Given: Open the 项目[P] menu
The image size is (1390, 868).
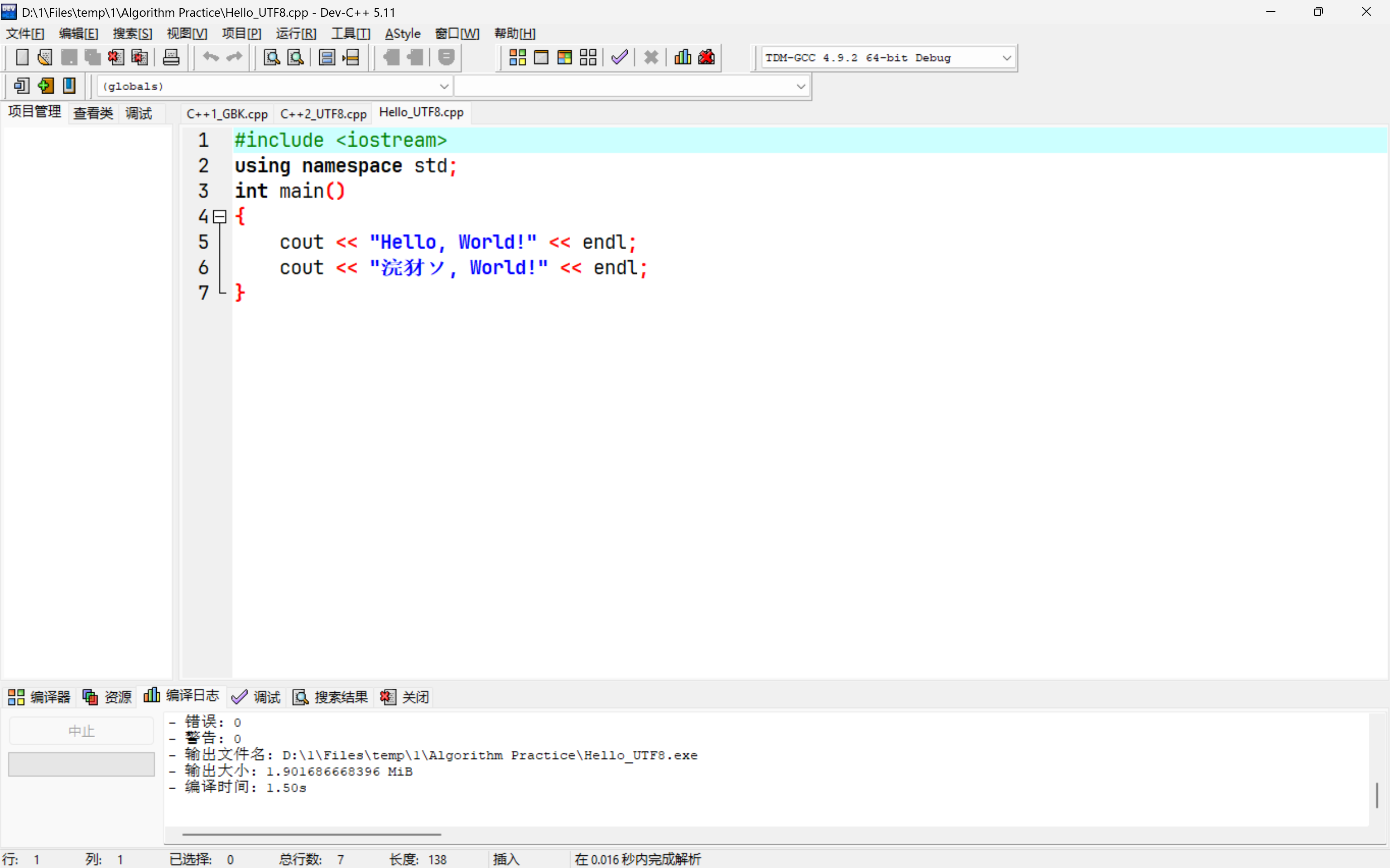Looking at the screenshot, I should (x=242, y=34).
